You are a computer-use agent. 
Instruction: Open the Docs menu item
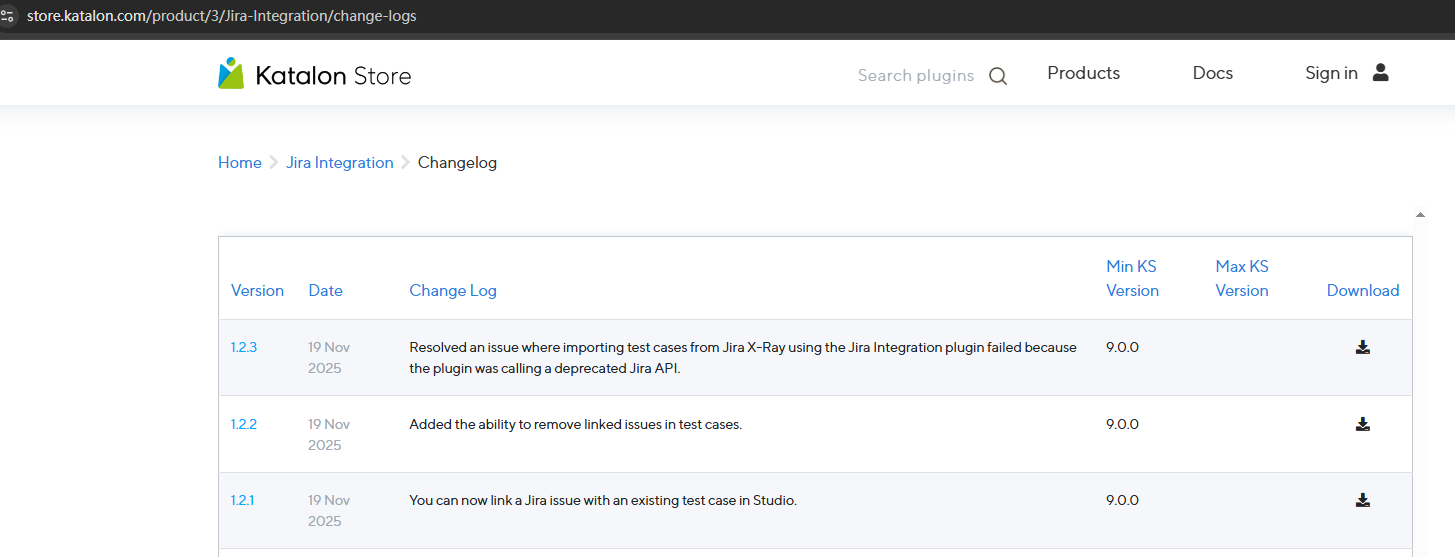click(x=1212, y=73)
